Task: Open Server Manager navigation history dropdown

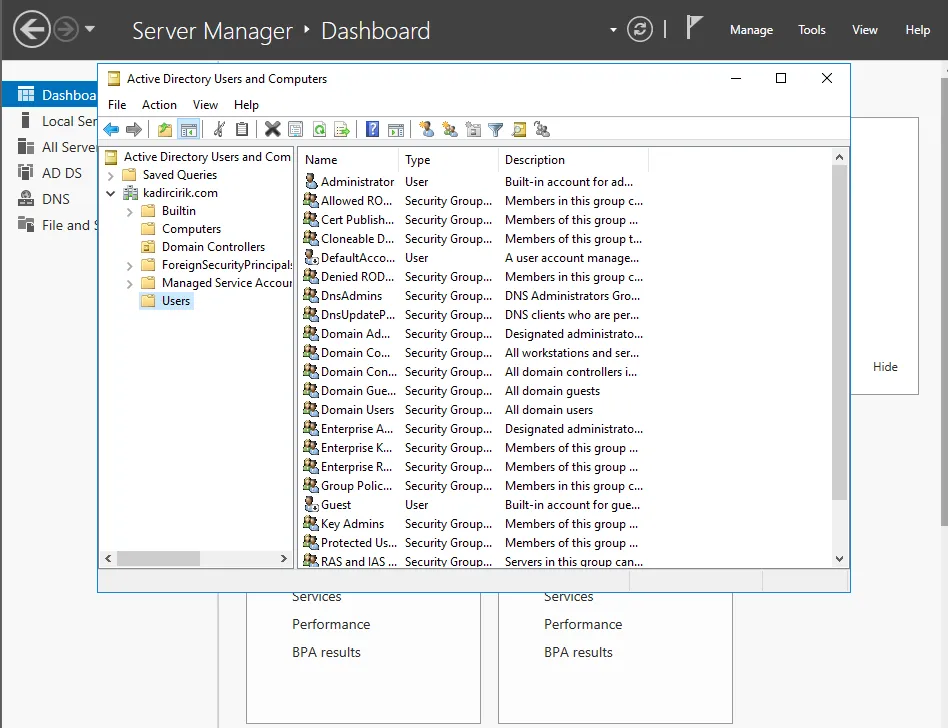Action: pyautogui.click(x=90, y=28)
